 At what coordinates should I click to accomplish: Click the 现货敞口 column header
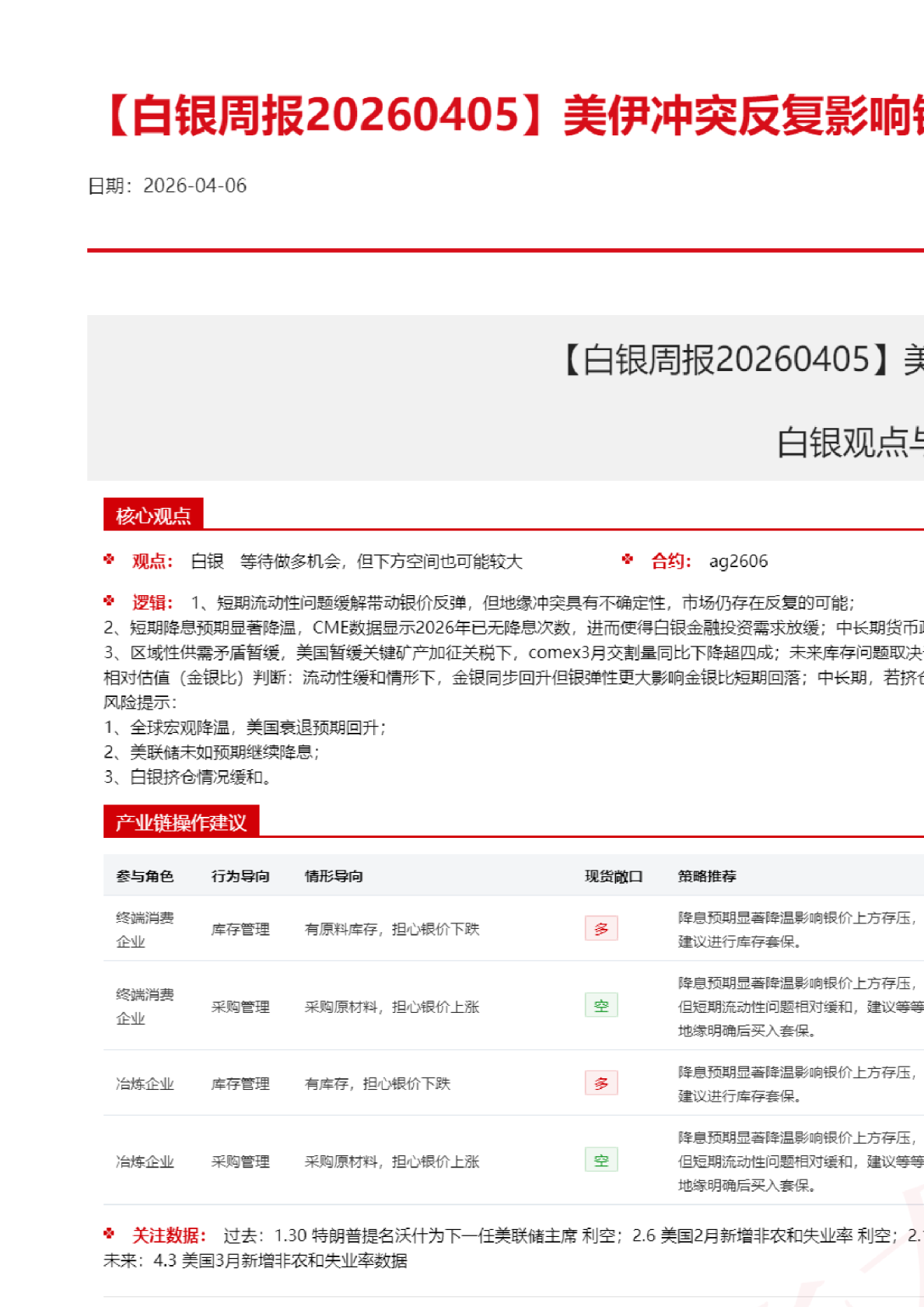[614, 877]
